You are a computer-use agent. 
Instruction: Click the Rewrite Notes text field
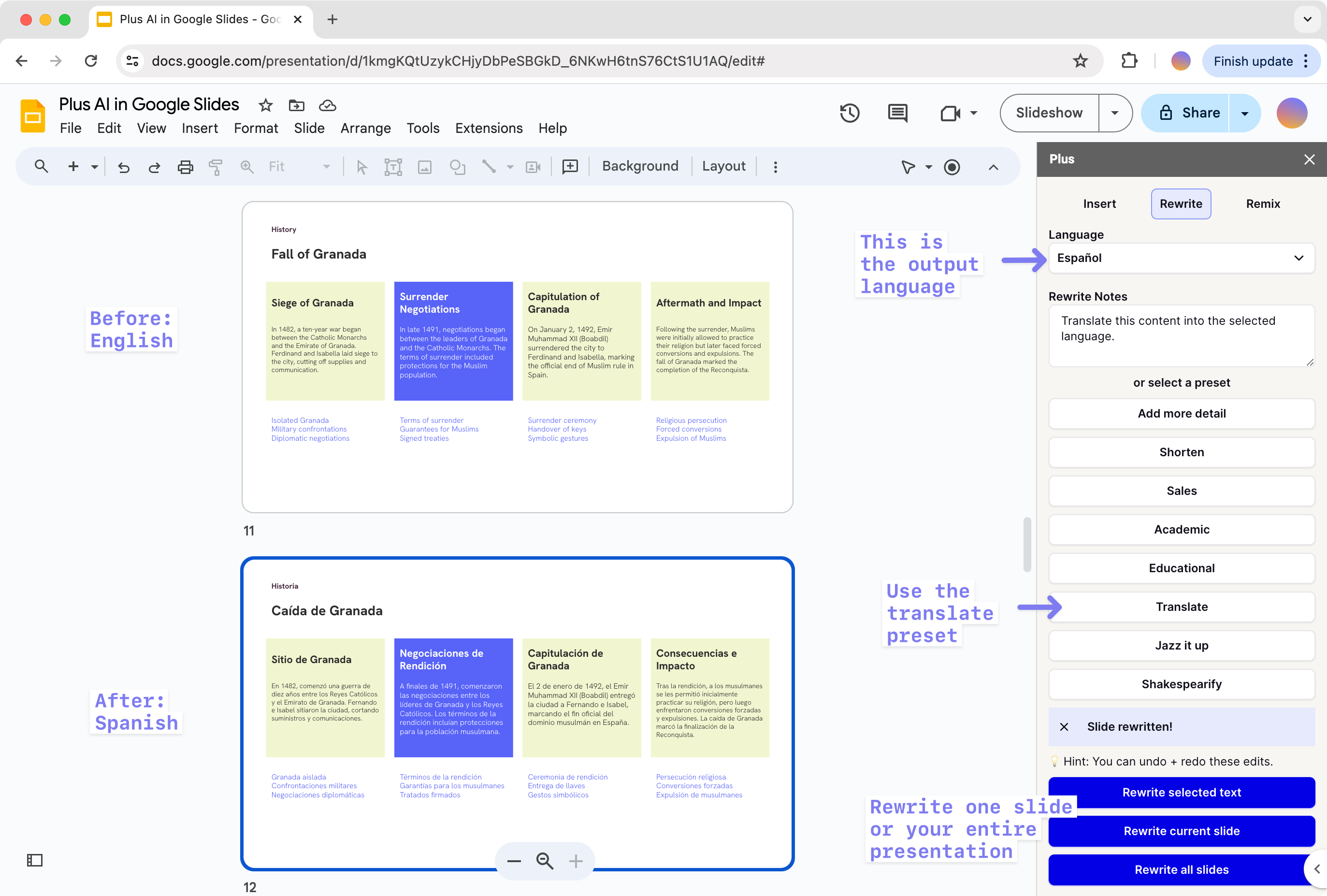pyautogui.click(x=1181, y=336)
